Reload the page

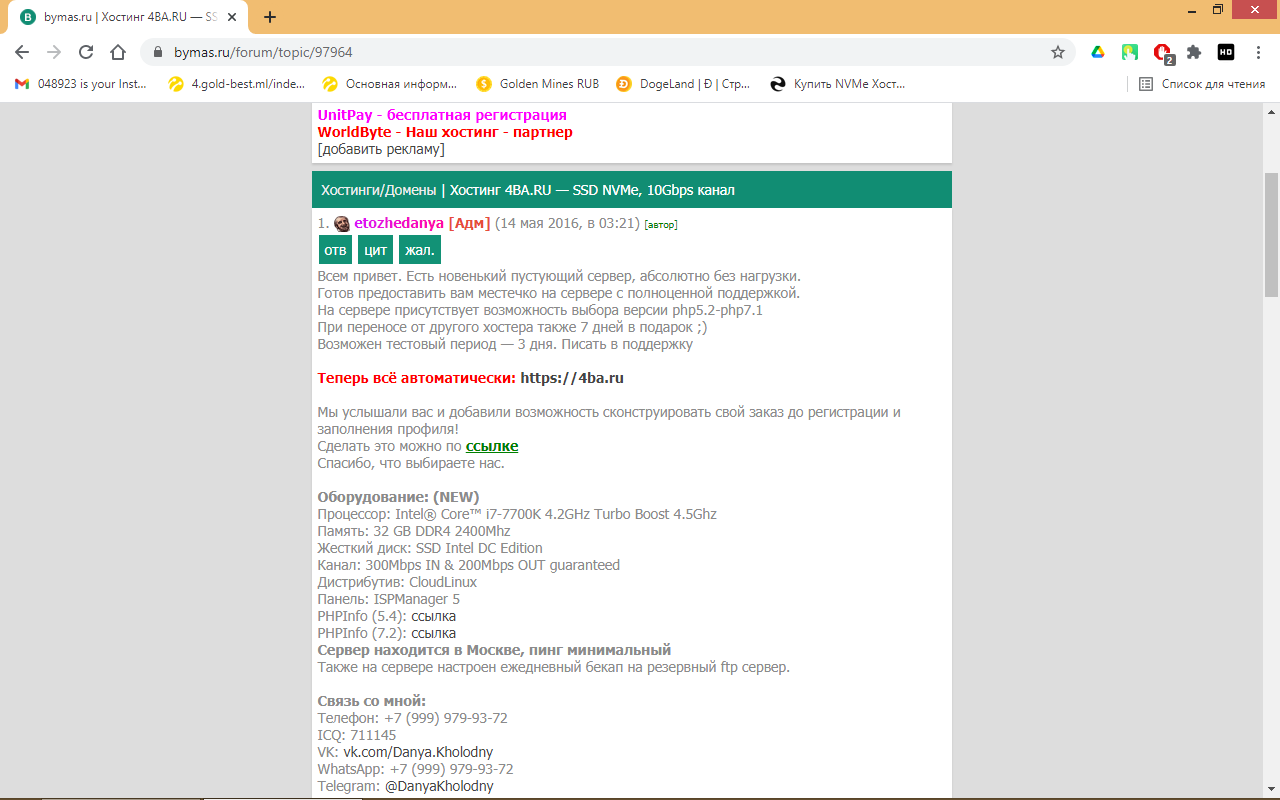[x=86, y=52]
